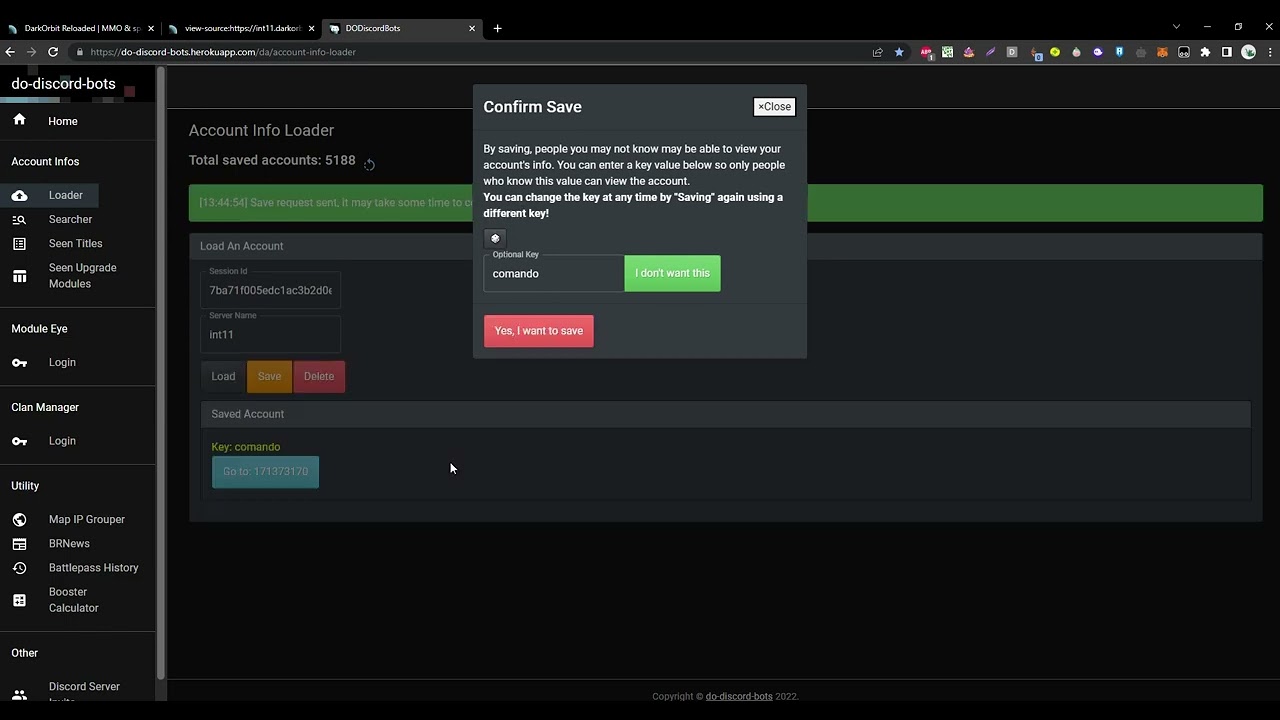
Task: Go to saved account 171373170
Action: (x=265, y=472)
